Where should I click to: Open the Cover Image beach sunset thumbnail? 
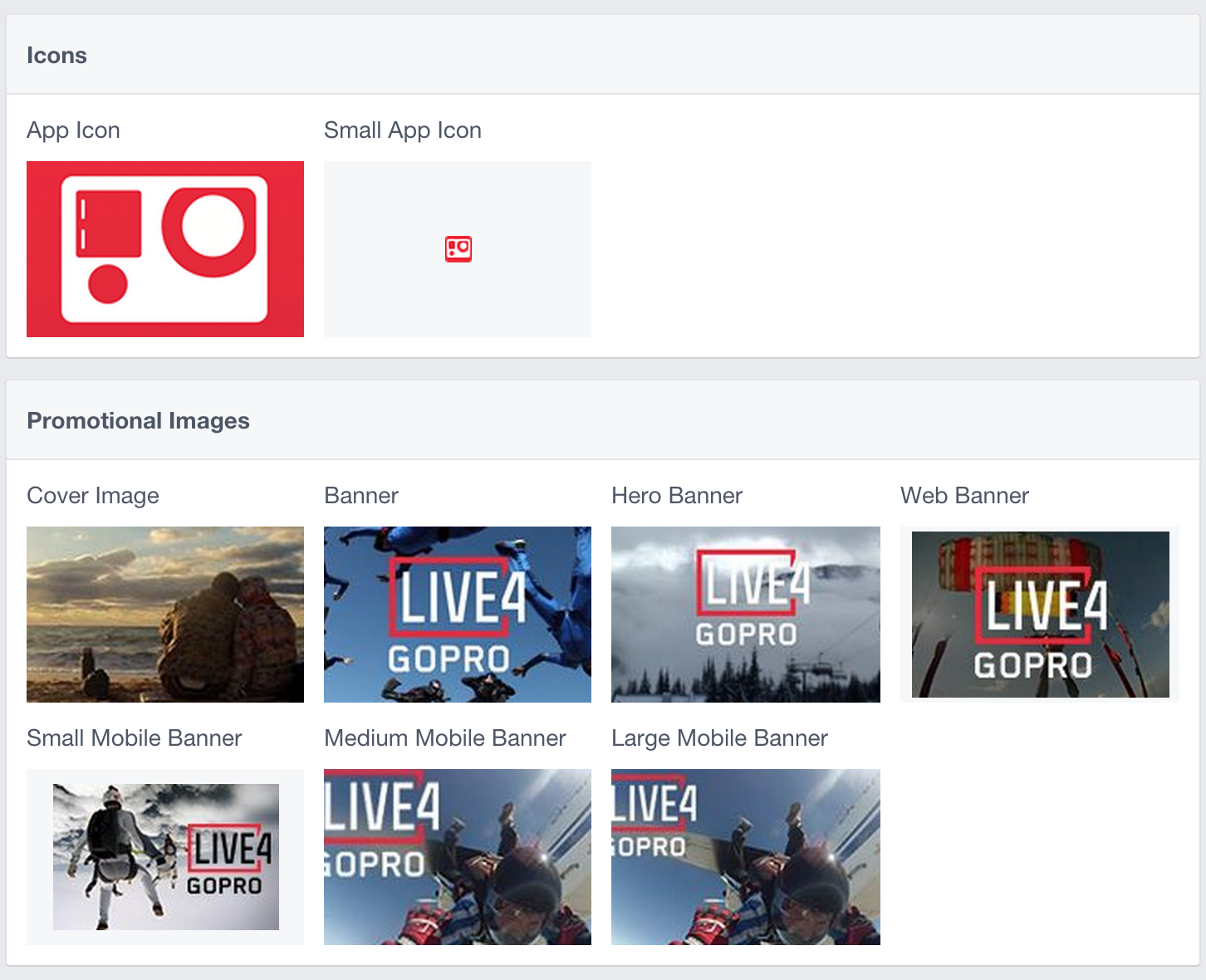click(x=165, y=615)
